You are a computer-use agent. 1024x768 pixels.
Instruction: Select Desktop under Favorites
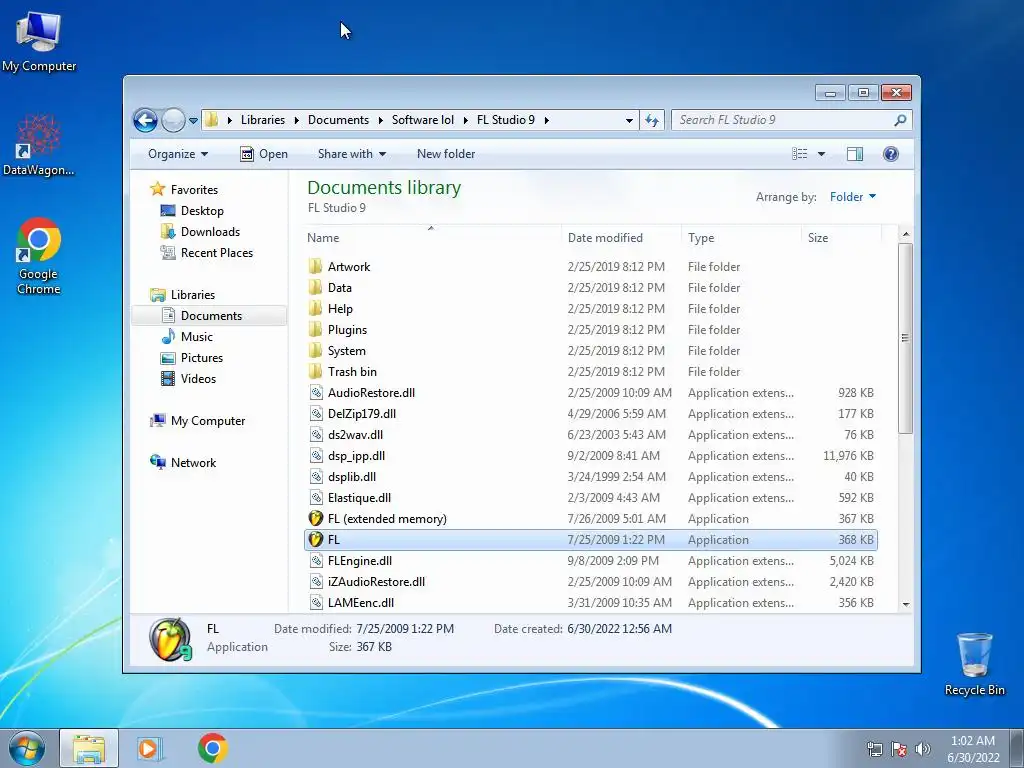tap(202, 211)
